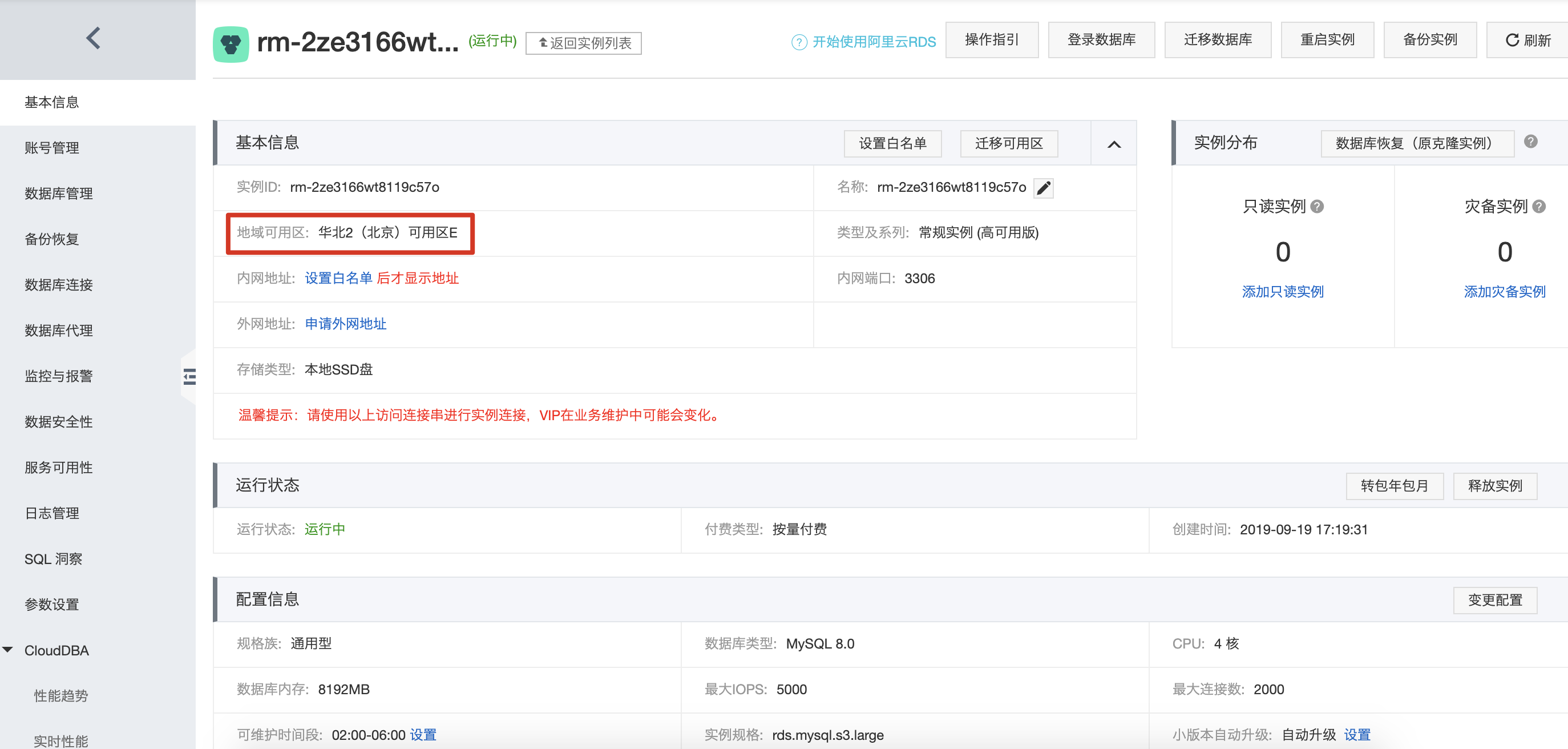The width and height of the screenshot is (1568, 749).
Task: Click the 释放实例 button
Action: click(x=1495, y=486)
